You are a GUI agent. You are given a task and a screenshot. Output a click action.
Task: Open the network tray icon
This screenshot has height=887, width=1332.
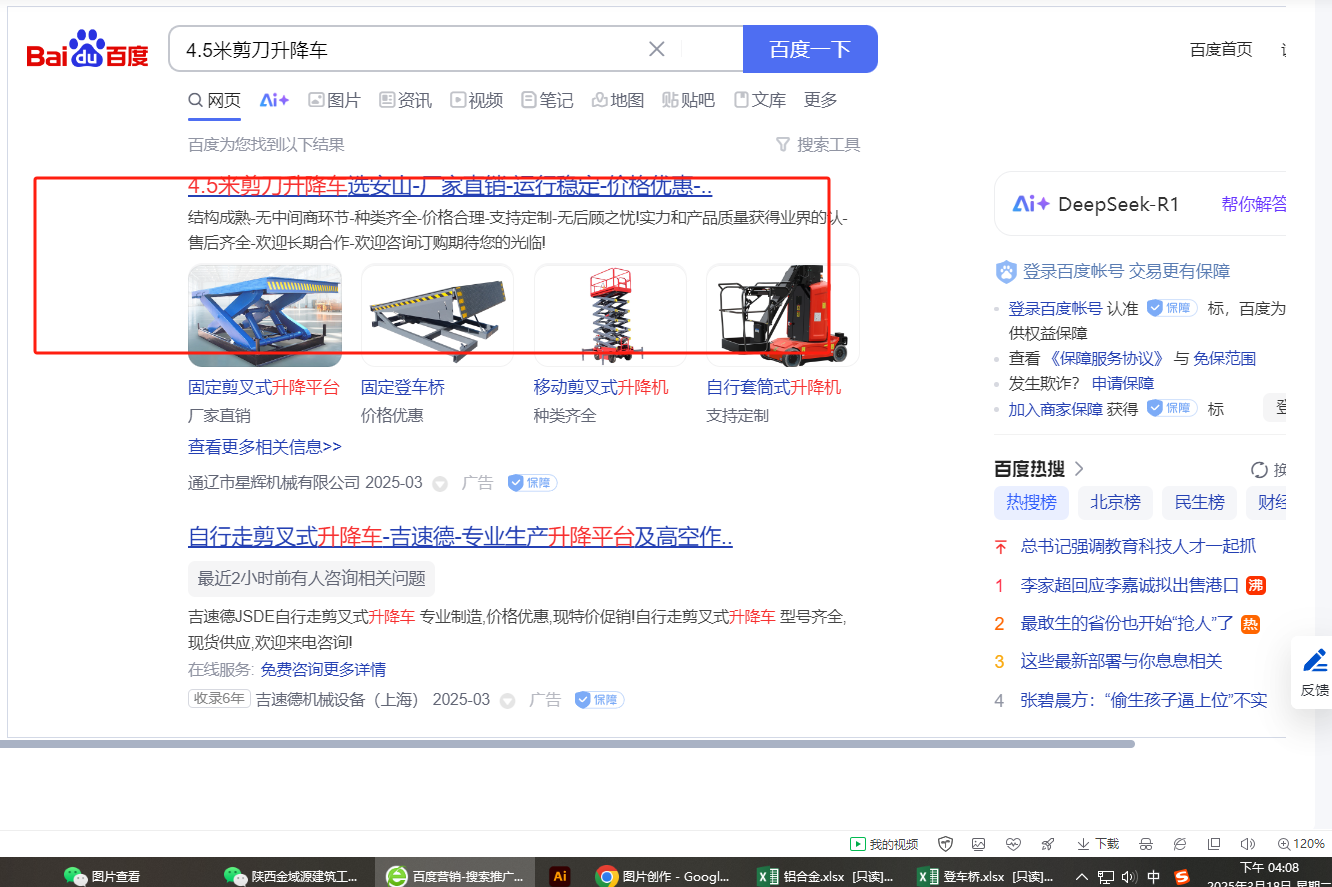pos(1106,877)
